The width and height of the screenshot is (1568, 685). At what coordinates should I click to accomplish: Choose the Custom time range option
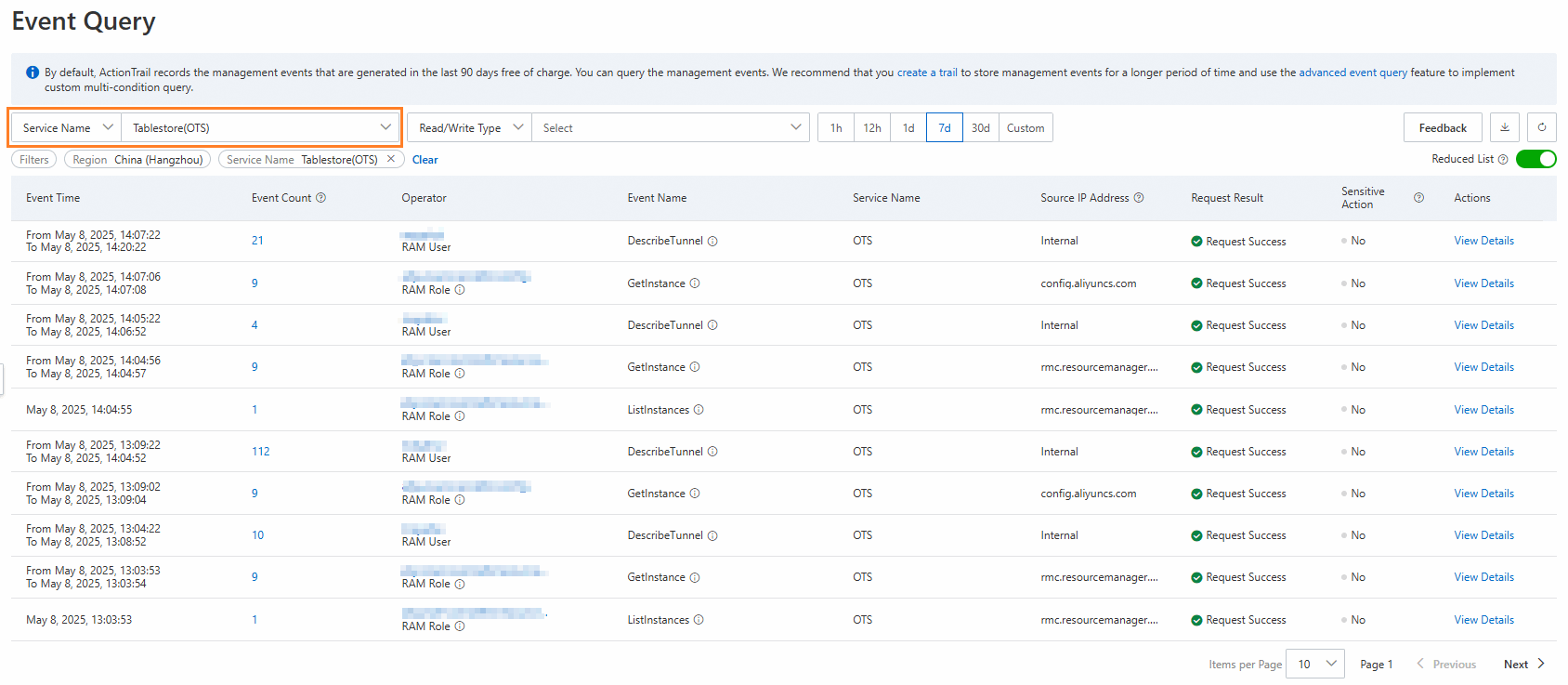tap(1025, 127)
